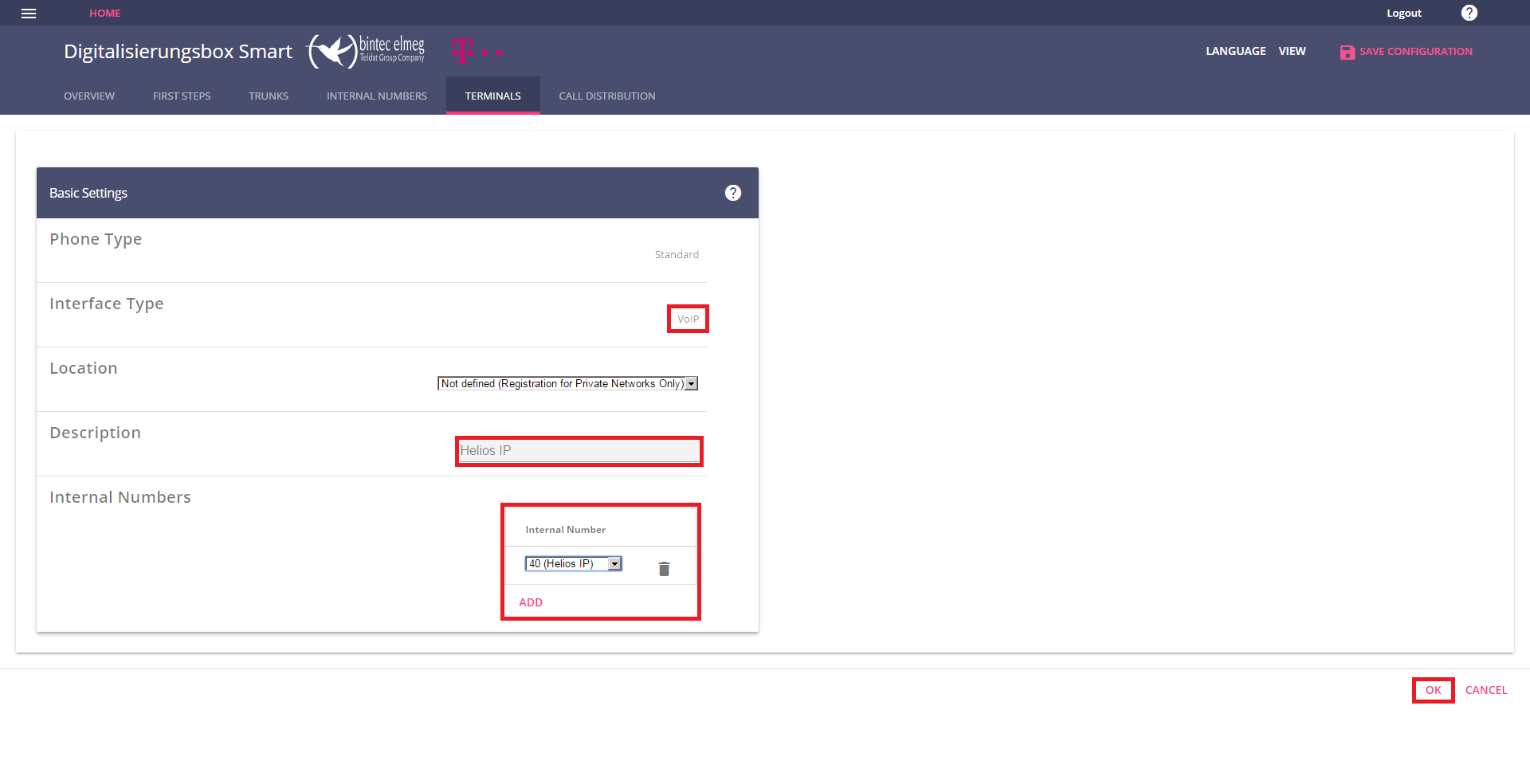Open the LANGUAGE menu
Image resolution: width=1530 pixels, height=784 pixels.
(x=1235, y=51)
